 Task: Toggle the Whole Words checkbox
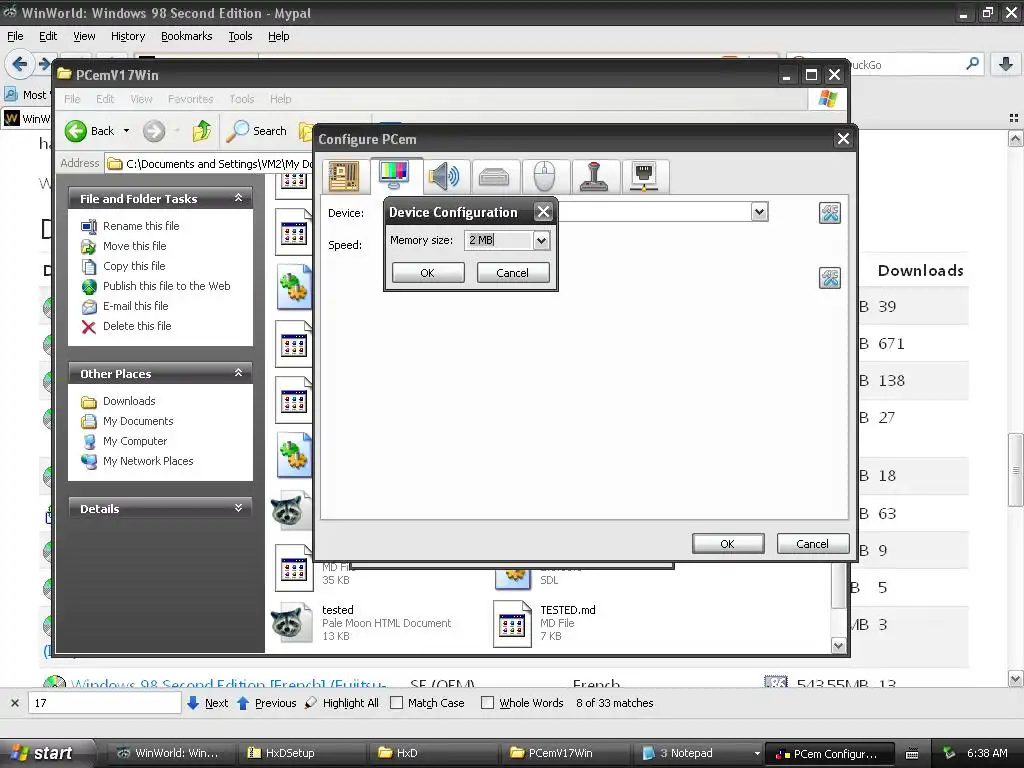coord(487,703)
